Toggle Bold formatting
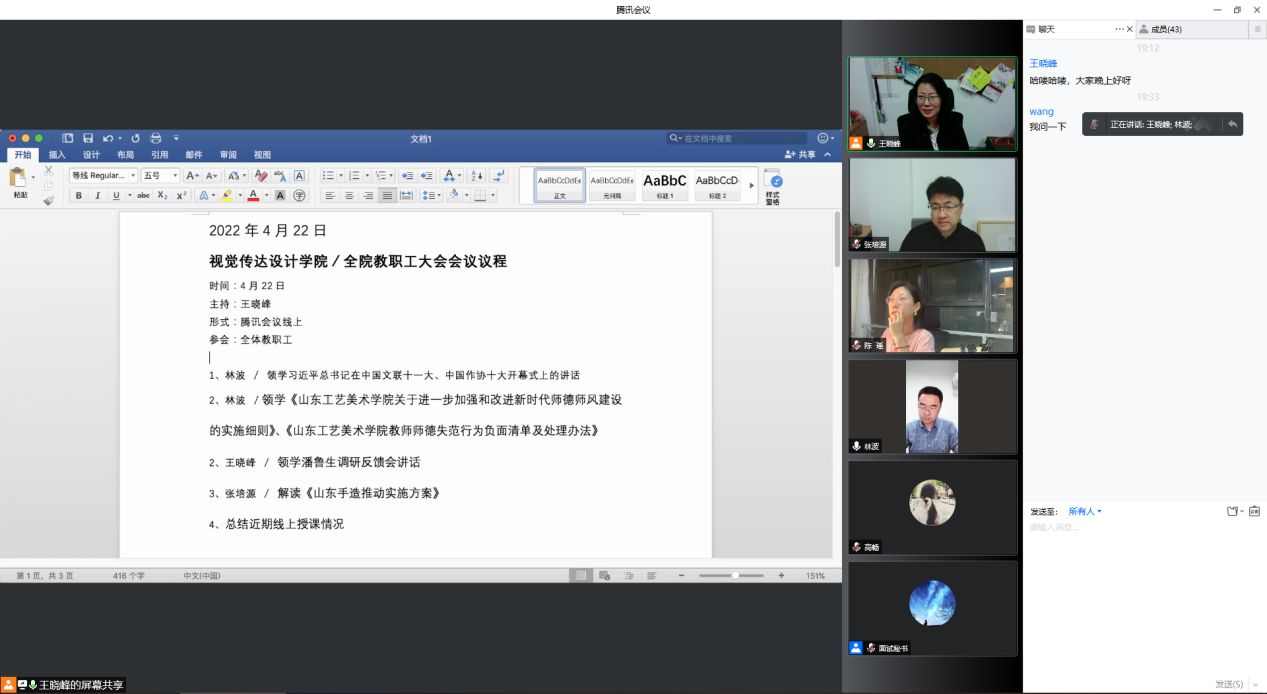1267x694 pixels. 79,196
